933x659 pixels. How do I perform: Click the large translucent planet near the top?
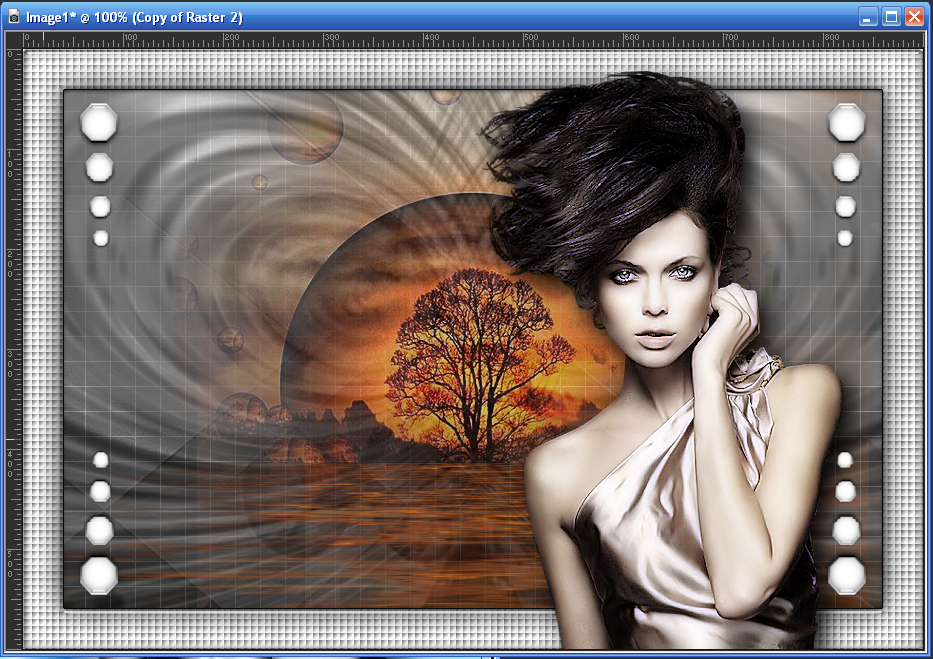(x=305, y=127)
